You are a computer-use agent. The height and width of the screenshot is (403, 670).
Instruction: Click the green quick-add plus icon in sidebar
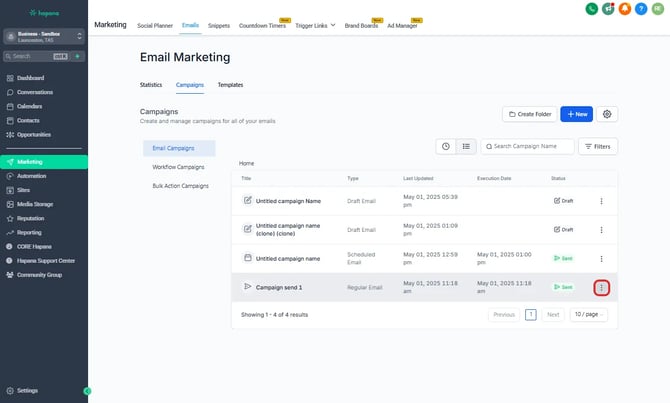(77, 56)
